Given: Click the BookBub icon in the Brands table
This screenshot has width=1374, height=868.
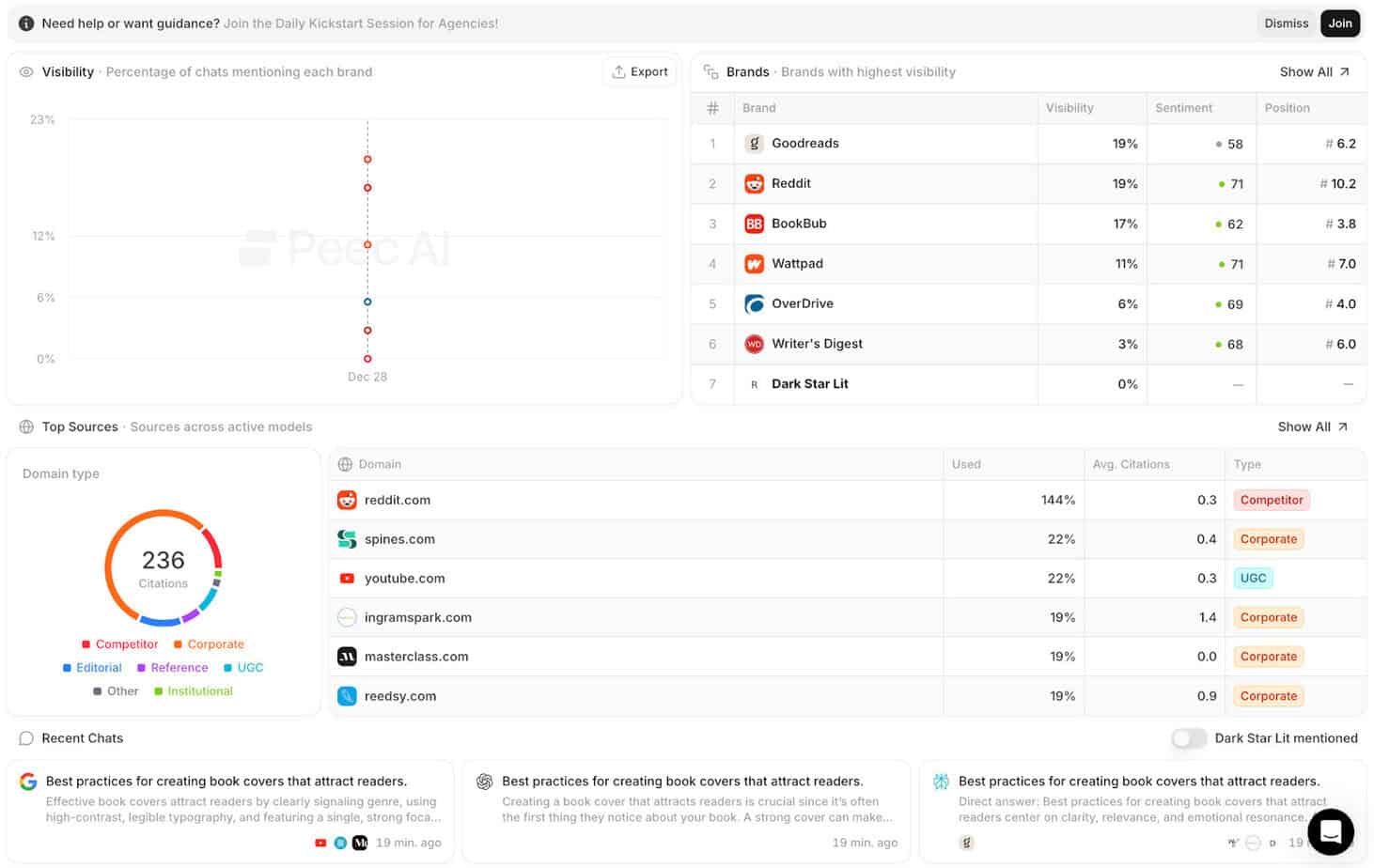Looking at the screenshot, I should pyautogui.click(x=755, y=224).
